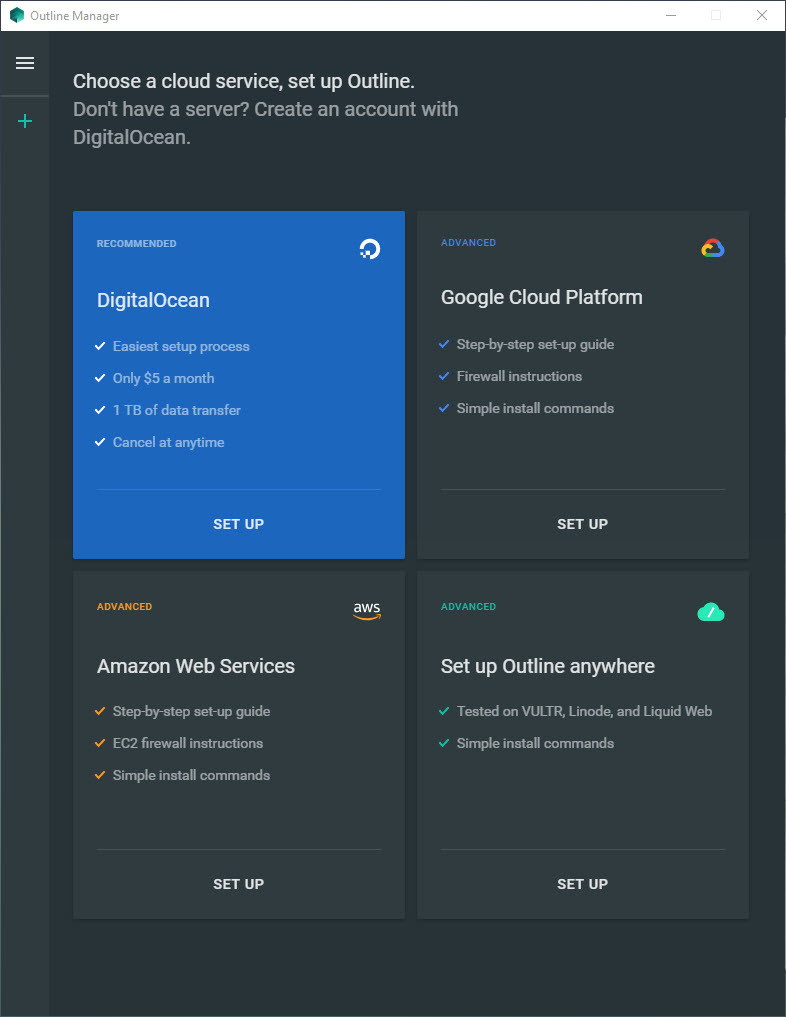
Task: Click 'Step-by-step set-up guide' on AWS card
Action: [x=191, y=712]
